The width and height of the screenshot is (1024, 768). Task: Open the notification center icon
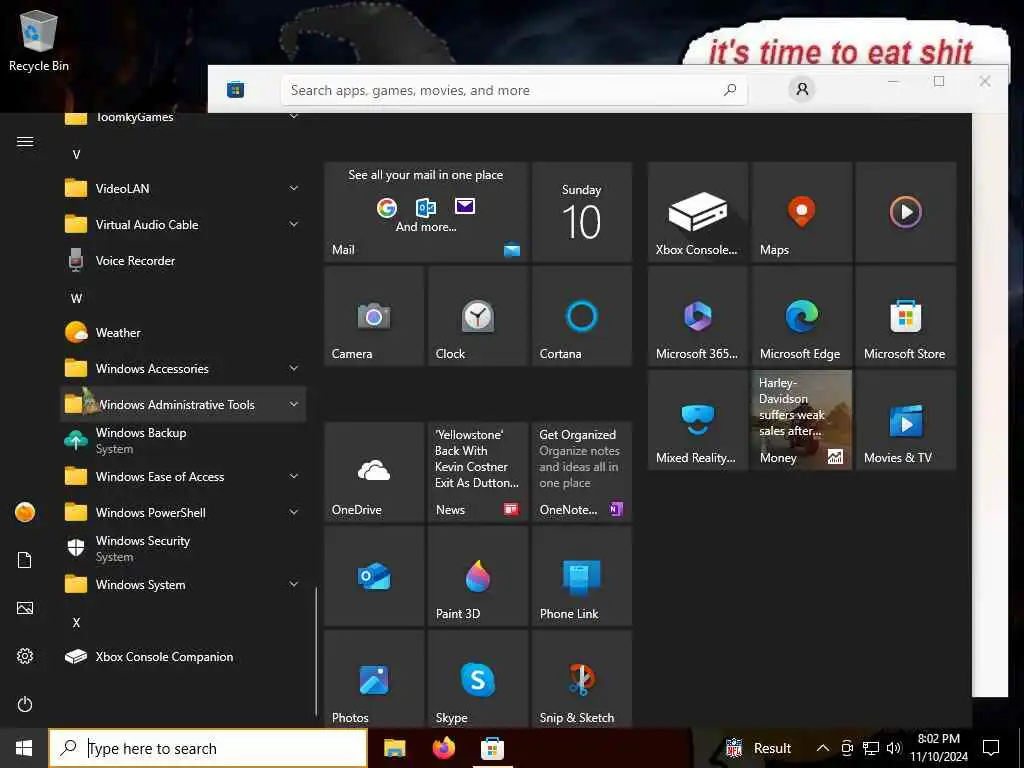[991, 748]
